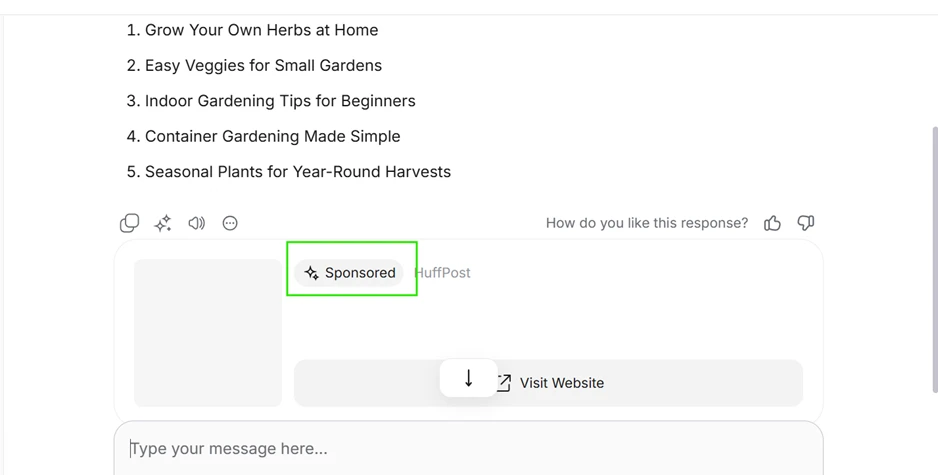Open the HuffPost sponsor link
The image size is (938, 475).
coord(443,273)
